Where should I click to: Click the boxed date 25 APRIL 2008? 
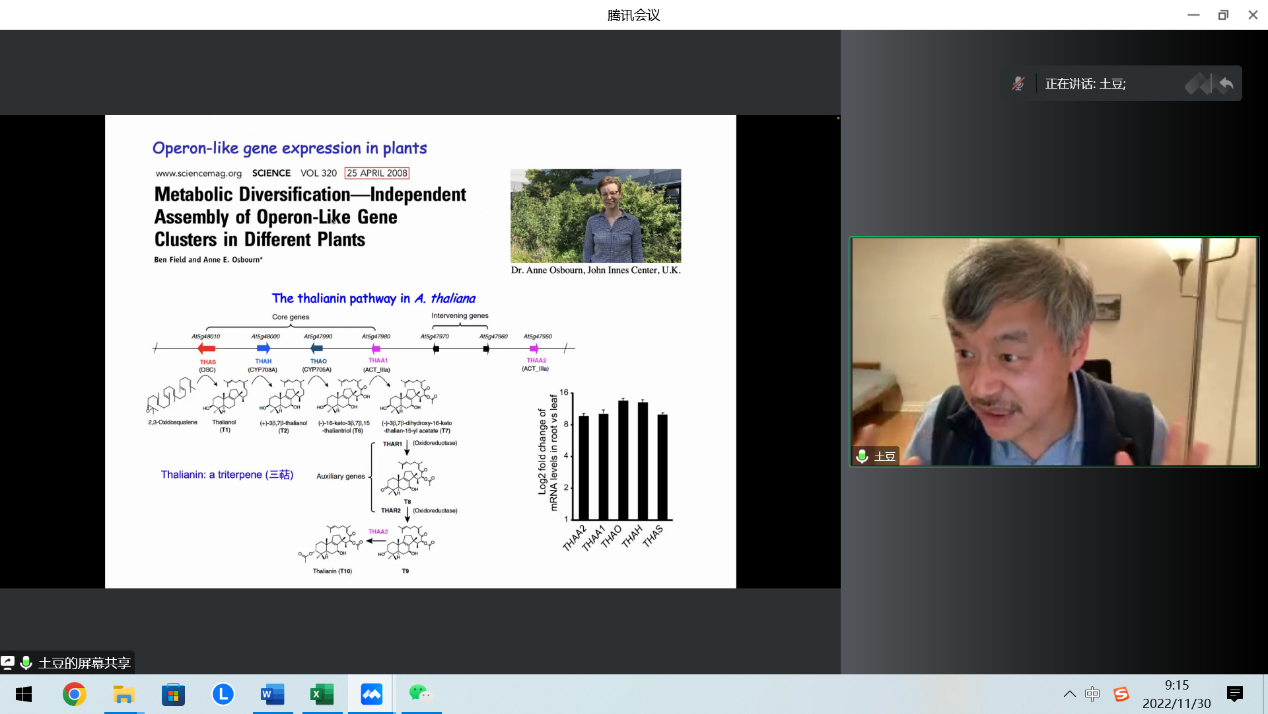coord(377,173)
